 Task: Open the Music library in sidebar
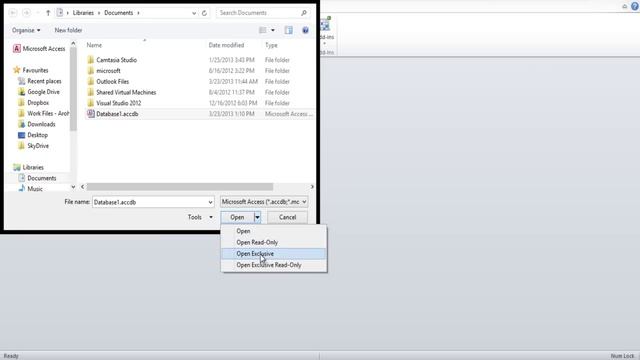coord(35,189)
